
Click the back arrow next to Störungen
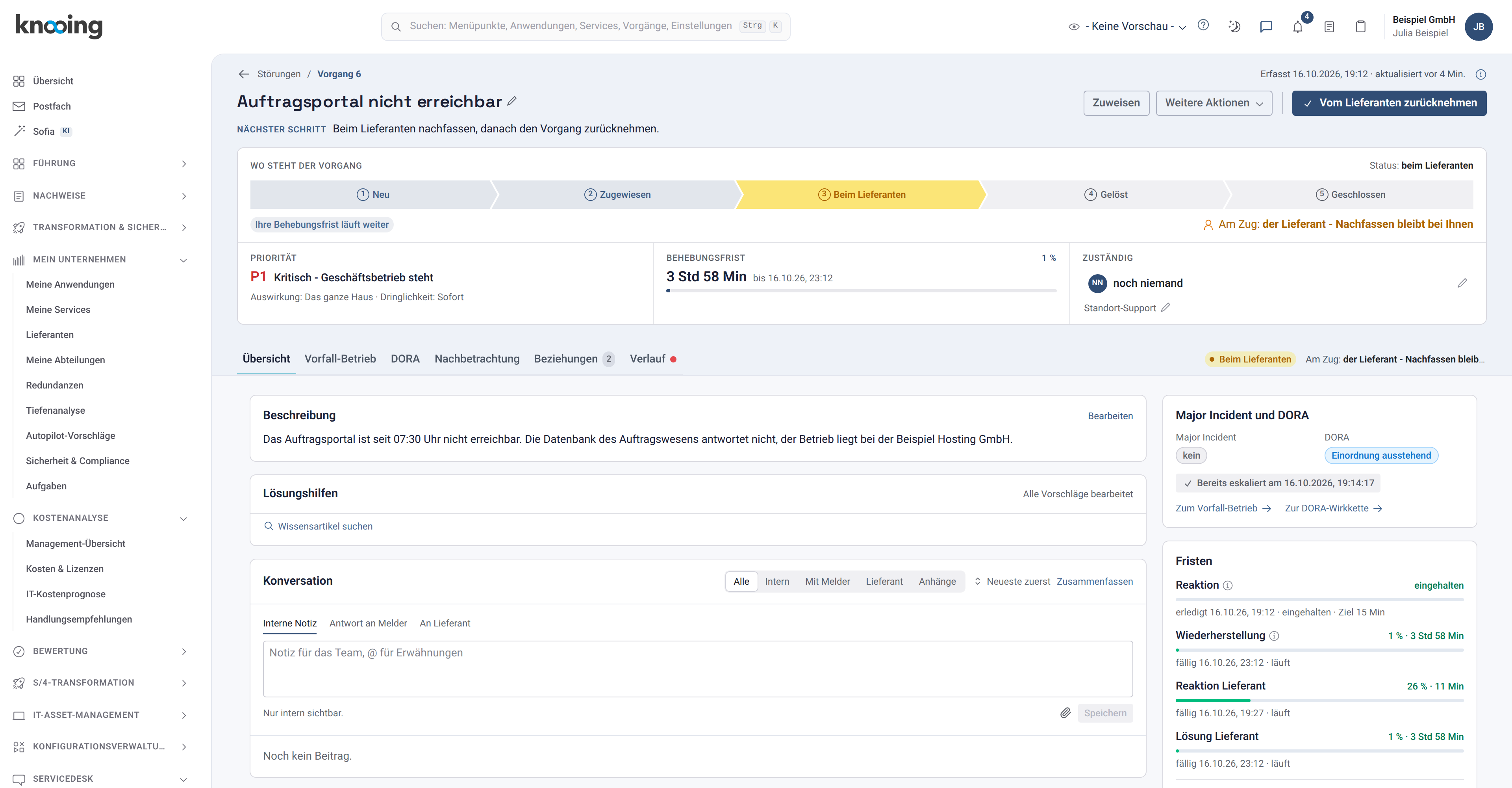pyautogui.click(x=244, y=74)
